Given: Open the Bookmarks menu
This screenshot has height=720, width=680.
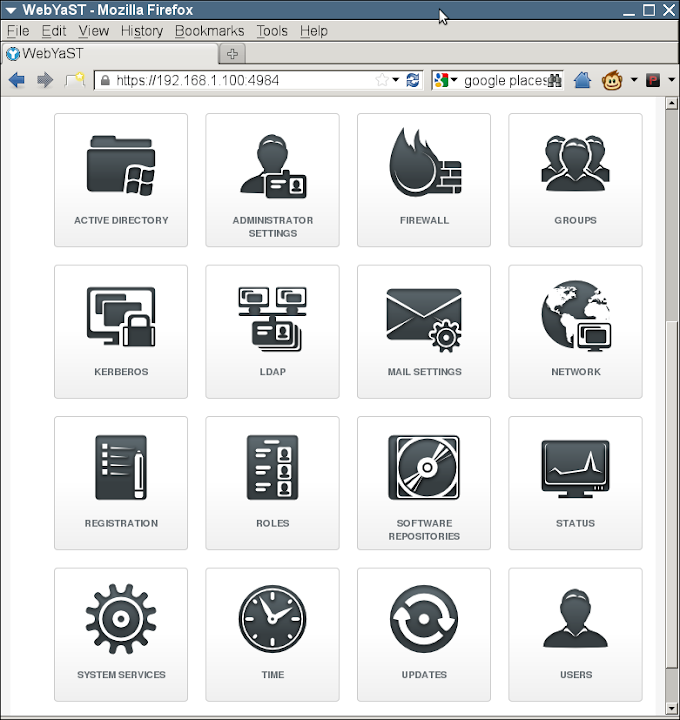Looking at the screenshot, I should pos(209,31).
